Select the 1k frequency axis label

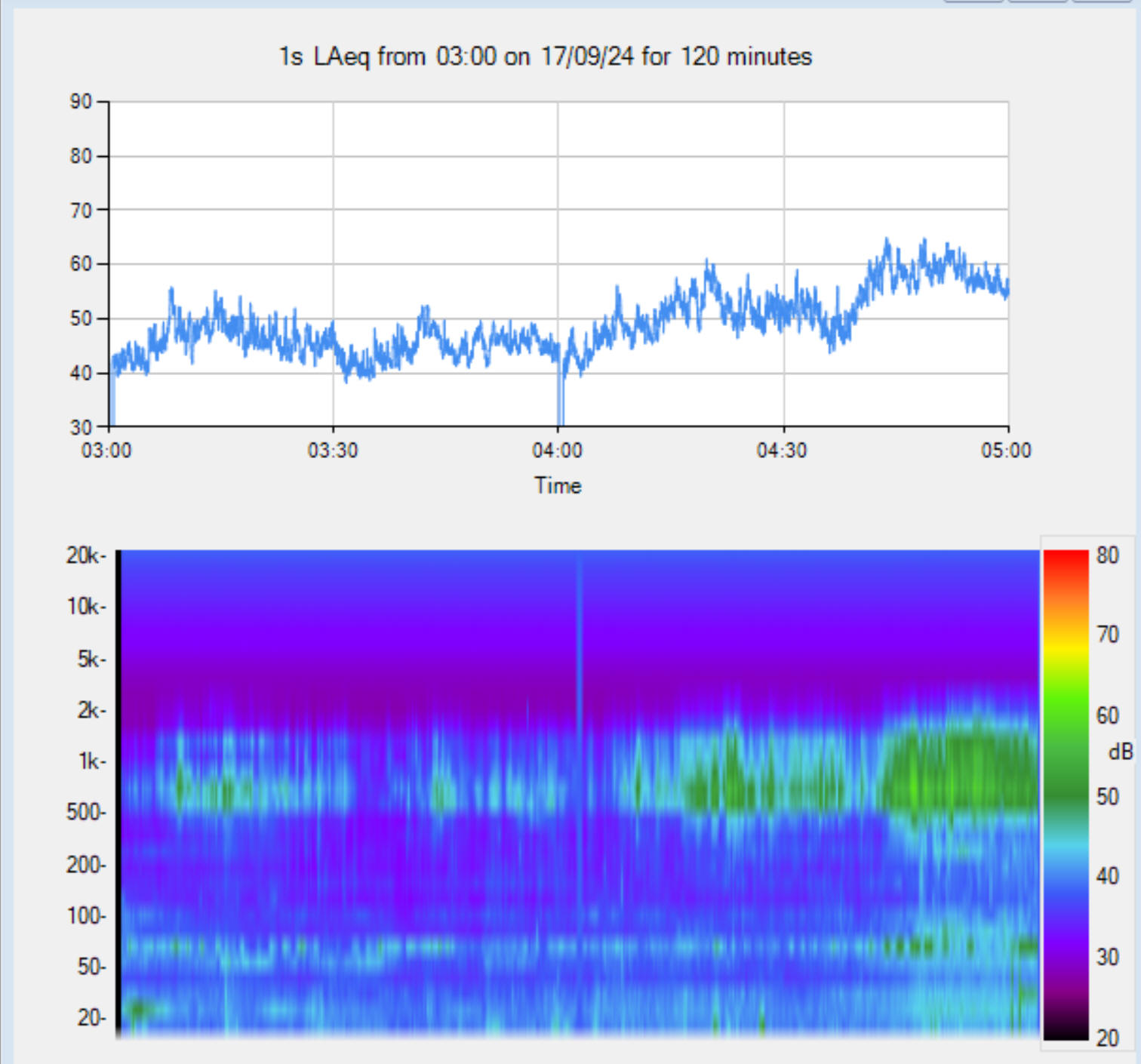90,761
